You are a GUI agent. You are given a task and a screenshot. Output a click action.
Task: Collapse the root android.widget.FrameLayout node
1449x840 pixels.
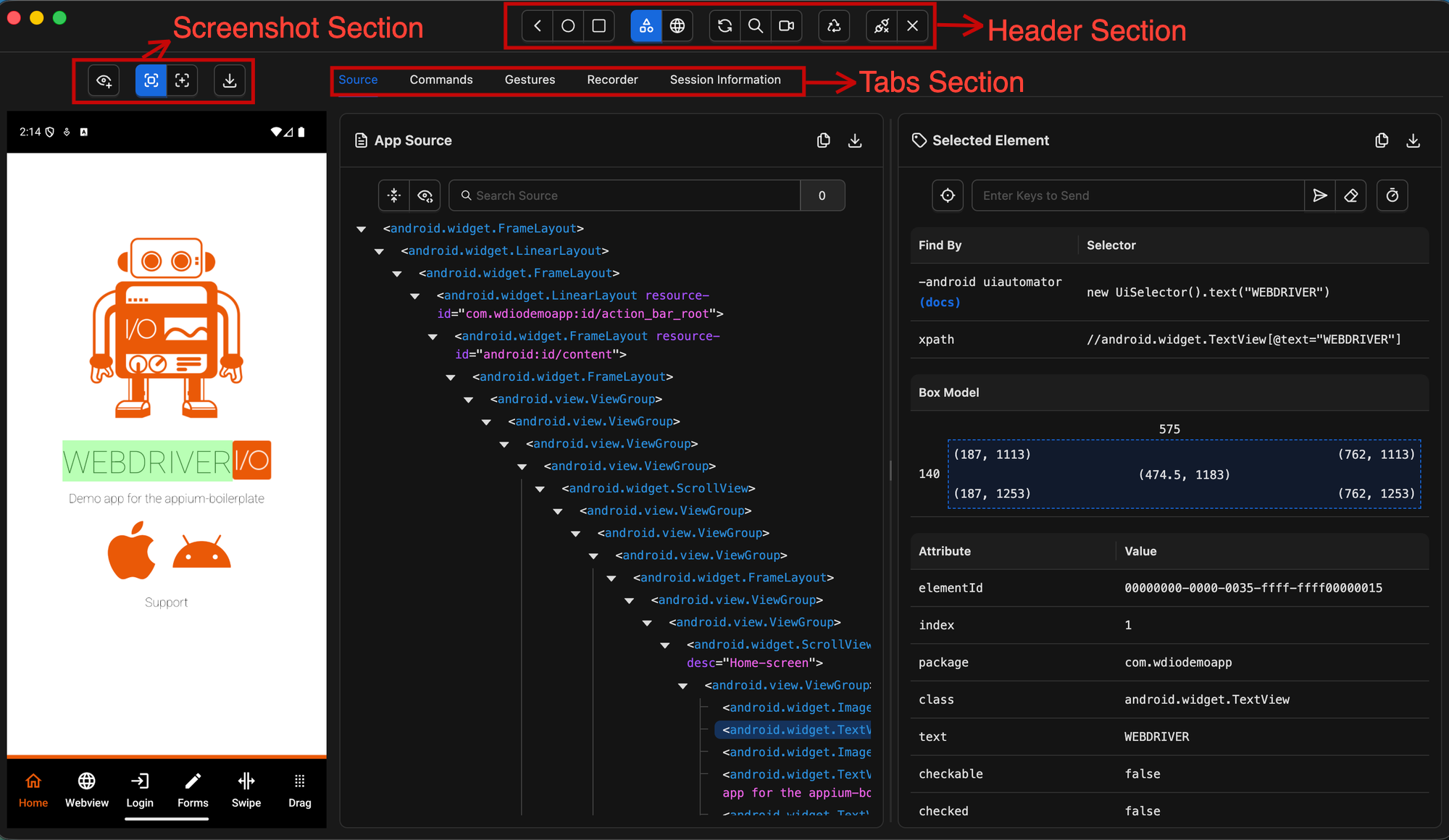coord(362,229)
